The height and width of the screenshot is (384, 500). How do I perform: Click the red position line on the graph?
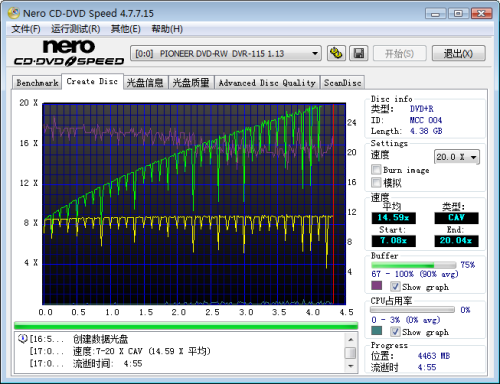click(x=333, y=203)
